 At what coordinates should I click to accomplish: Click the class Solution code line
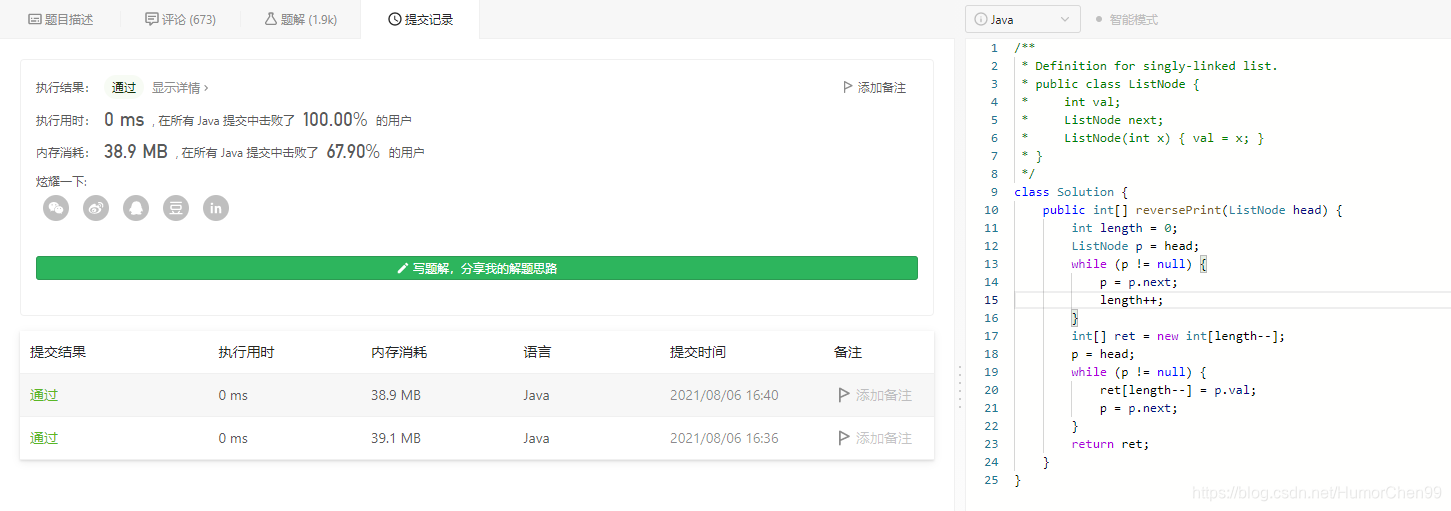(1071, 192)
